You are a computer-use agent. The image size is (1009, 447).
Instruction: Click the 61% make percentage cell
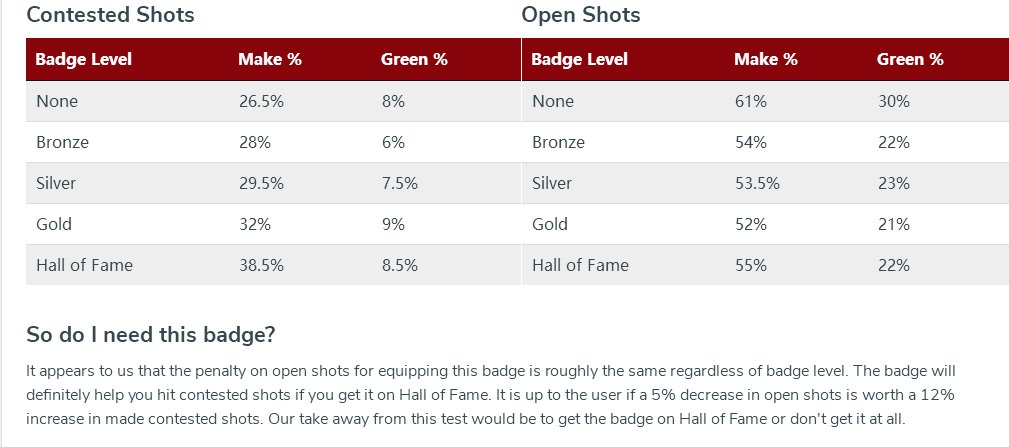[x=750, y=101]
